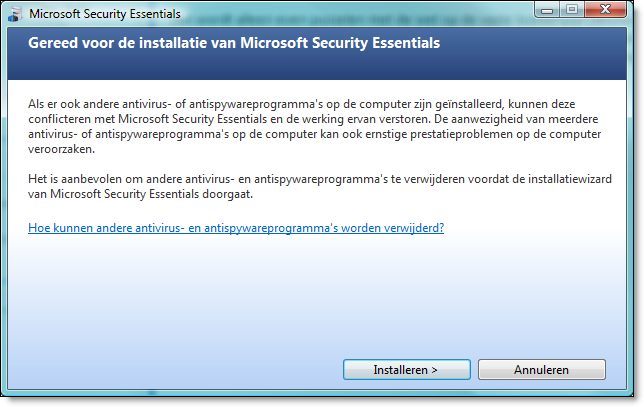Start installation with the Installeren button
The height and width of the screenshot is (407, 644).
407,370
